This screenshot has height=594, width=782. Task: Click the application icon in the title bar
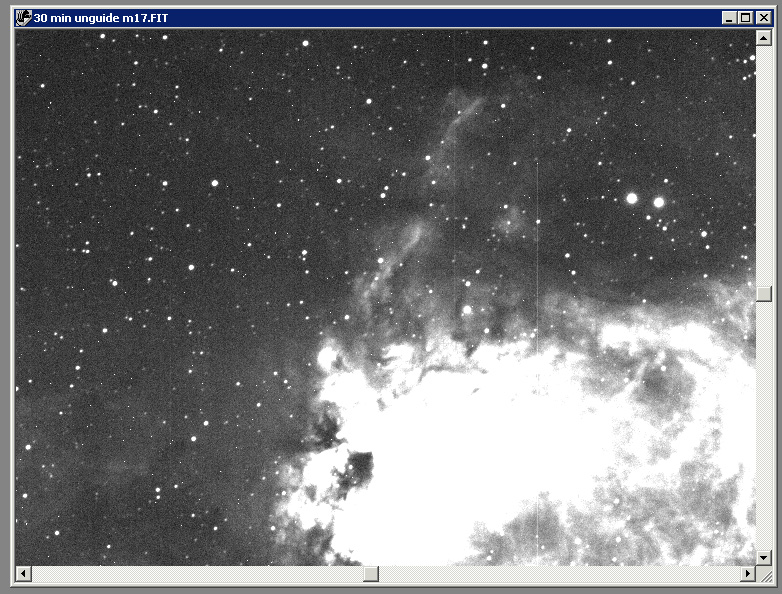23,18
